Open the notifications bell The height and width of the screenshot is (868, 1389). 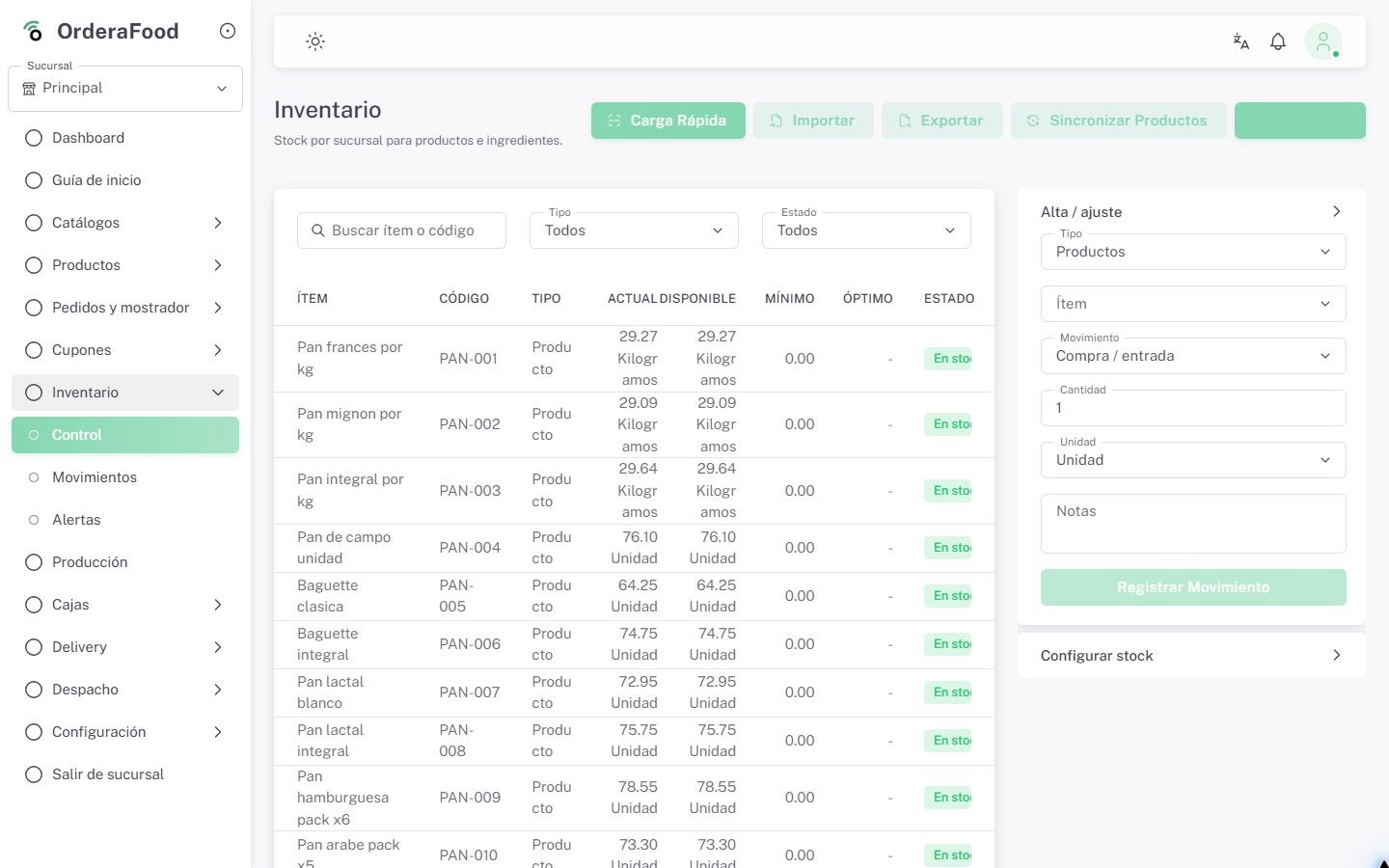[1278, 41]
